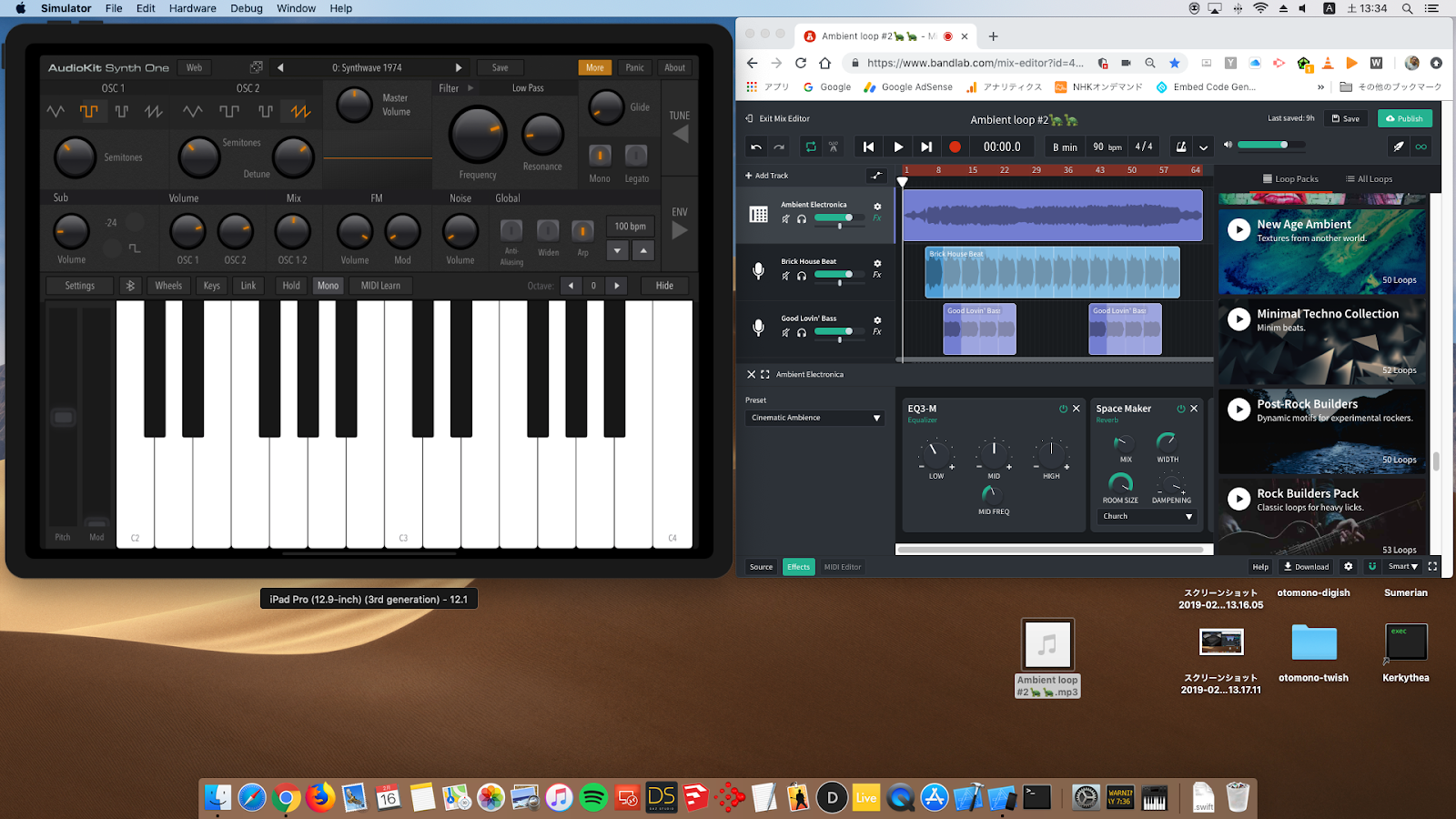Viewport: 1456px width, 819px height.
Task: Open the Cinematic Ambience preset dropdown
Action: [x=814, y=418]
